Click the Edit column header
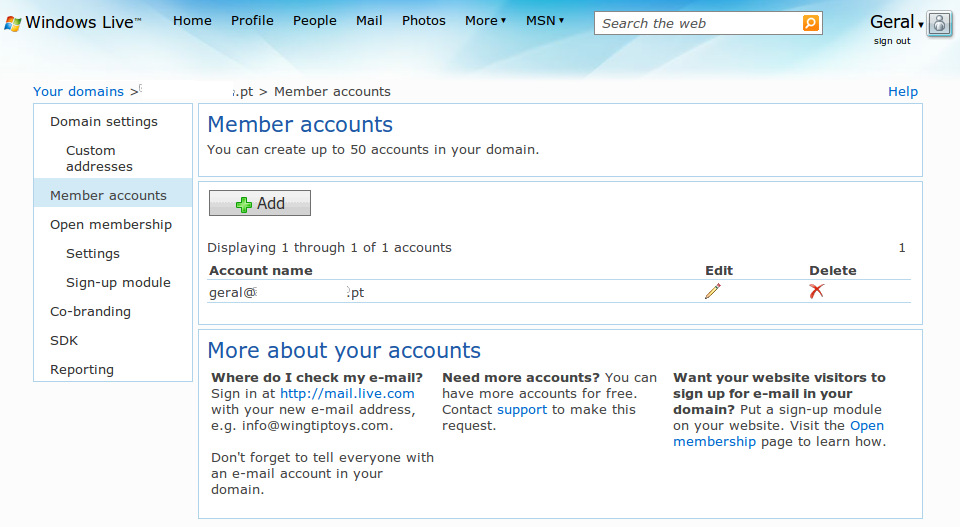This screenshot has height=527, width=960. [x=719, y=271]
